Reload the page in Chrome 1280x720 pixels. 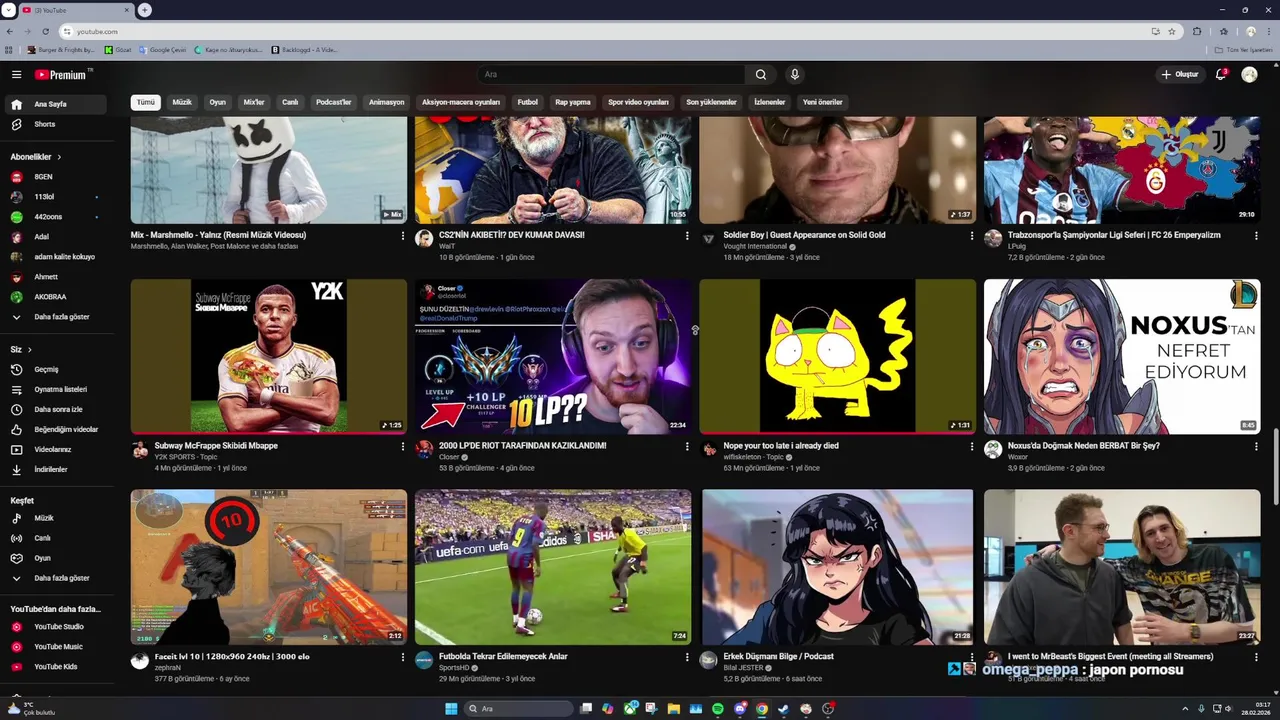click(x=45, y=31)
